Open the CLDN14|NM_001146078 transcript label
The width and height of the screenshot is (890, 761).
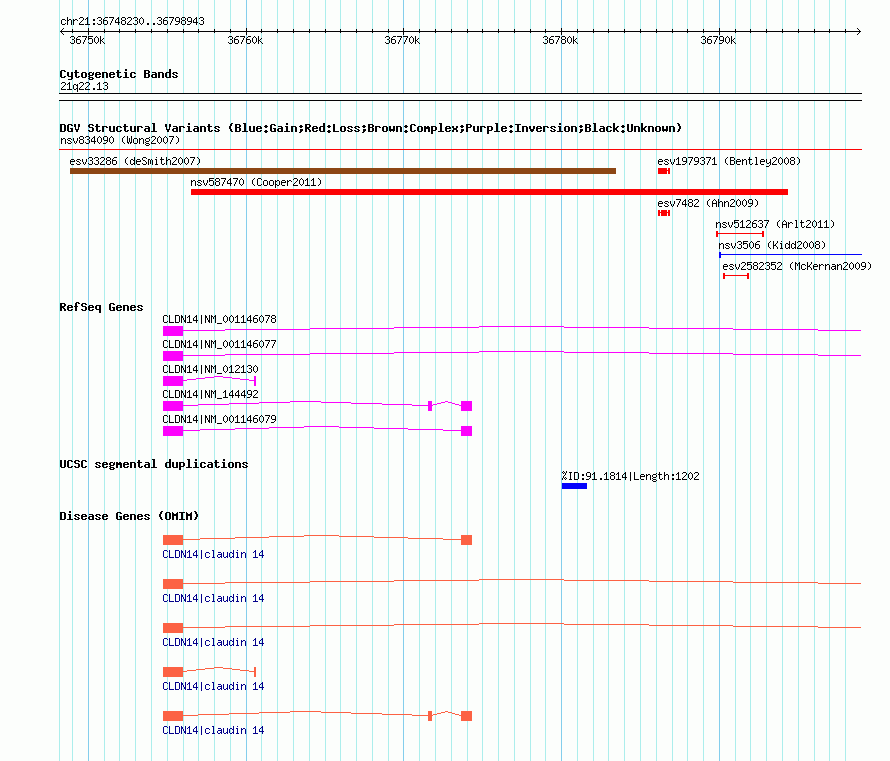(220, 319)
